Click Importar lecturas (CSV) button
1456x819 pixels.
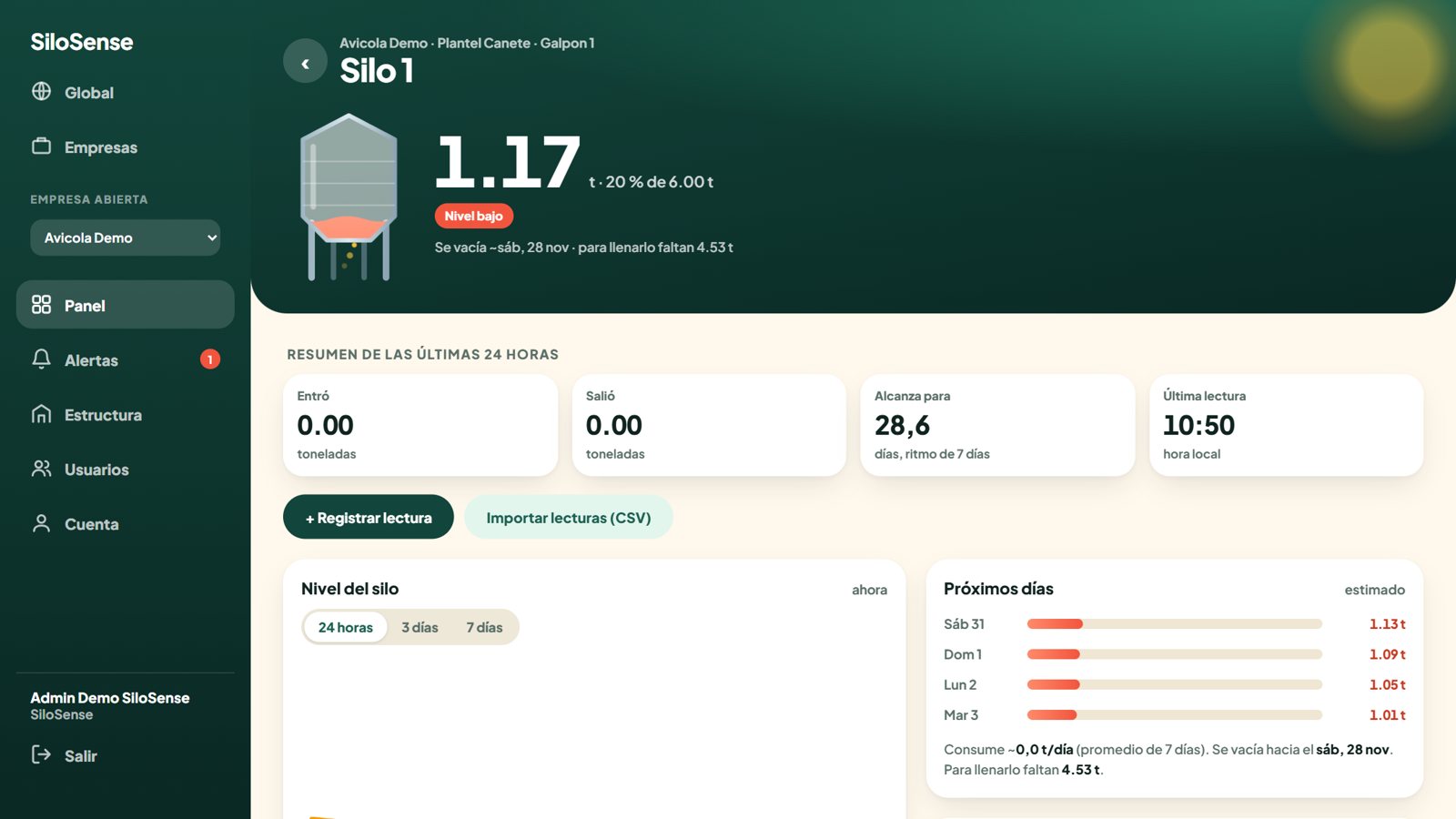pos(569,517)
